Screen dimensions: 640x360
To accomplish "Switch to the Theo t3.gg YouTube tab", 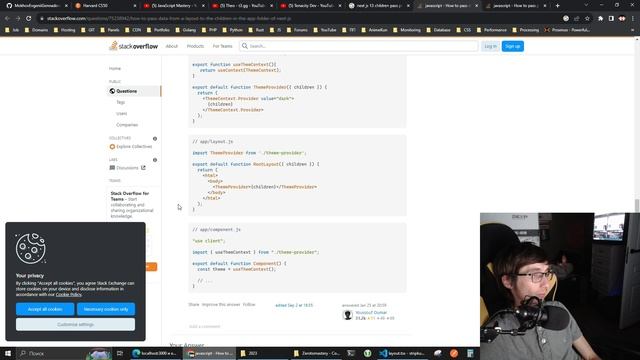I will [242, 6].
